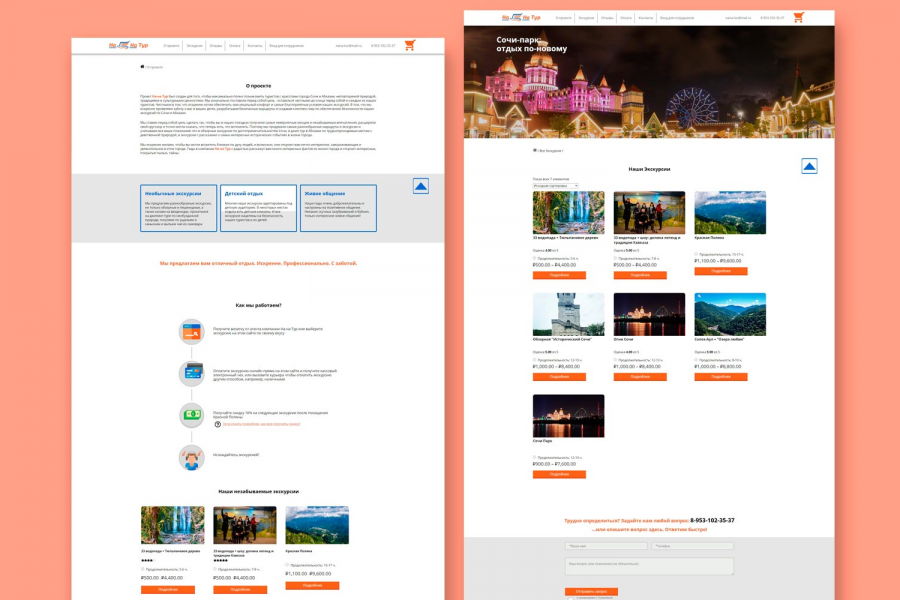
Task: Click the duration icon under Красная Поляна on right page
Action: pos(696,254)
